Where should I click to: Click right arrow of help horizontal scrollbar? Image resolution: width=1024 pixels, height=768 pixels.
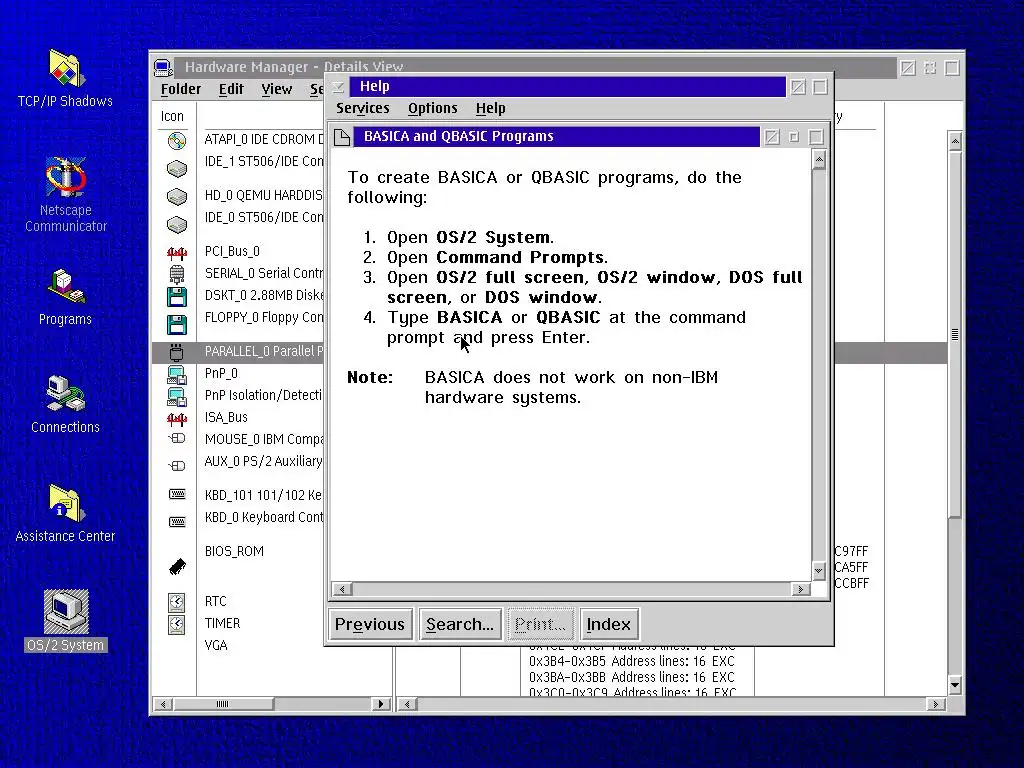pyautogui.click(x=801, y=589)
